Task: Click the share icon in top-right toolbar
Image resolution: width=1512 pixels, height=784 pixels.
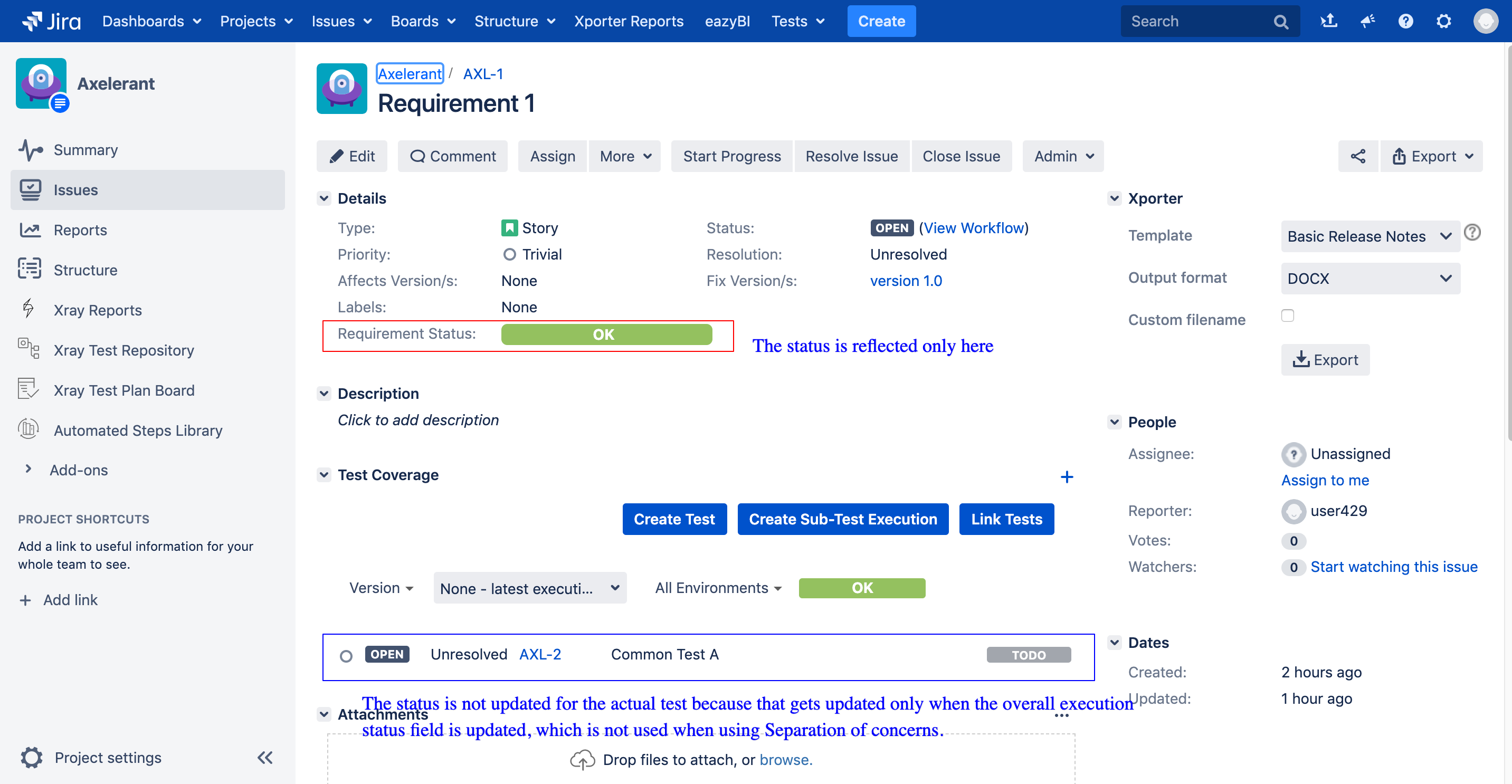Action: [1357, 155]
